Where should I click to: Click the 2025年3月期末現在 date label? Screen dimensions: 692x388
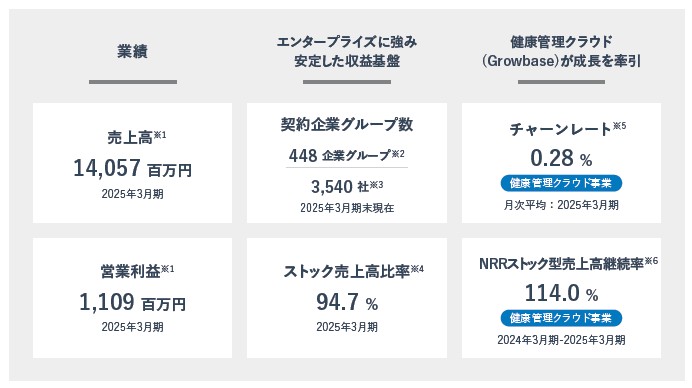[x=347, y=208]
